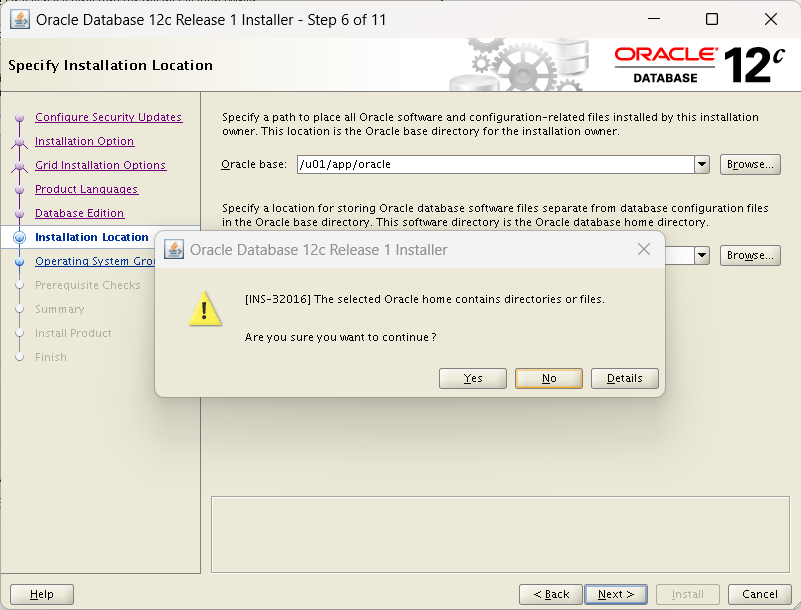The width and height of the screenshot is (801, 610).
Task: Open Details for the INS-32016 warning
Action: click(624, 378)
